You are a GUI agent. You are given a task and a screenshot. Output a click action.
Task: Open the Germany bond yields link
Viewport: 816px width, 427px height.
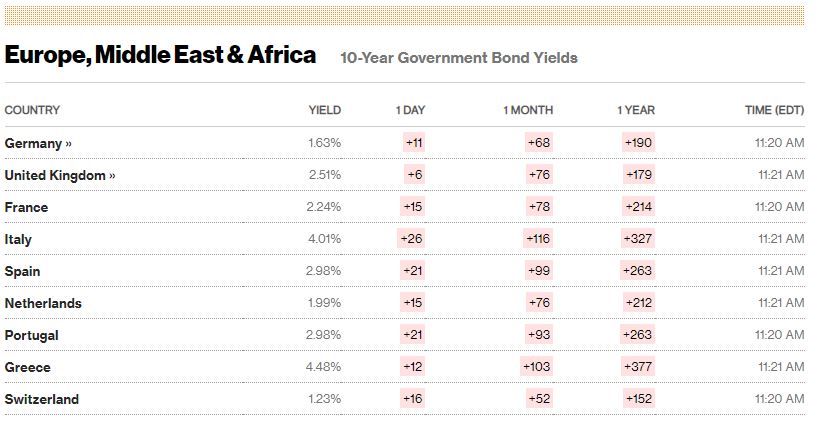tap(39, 143)
